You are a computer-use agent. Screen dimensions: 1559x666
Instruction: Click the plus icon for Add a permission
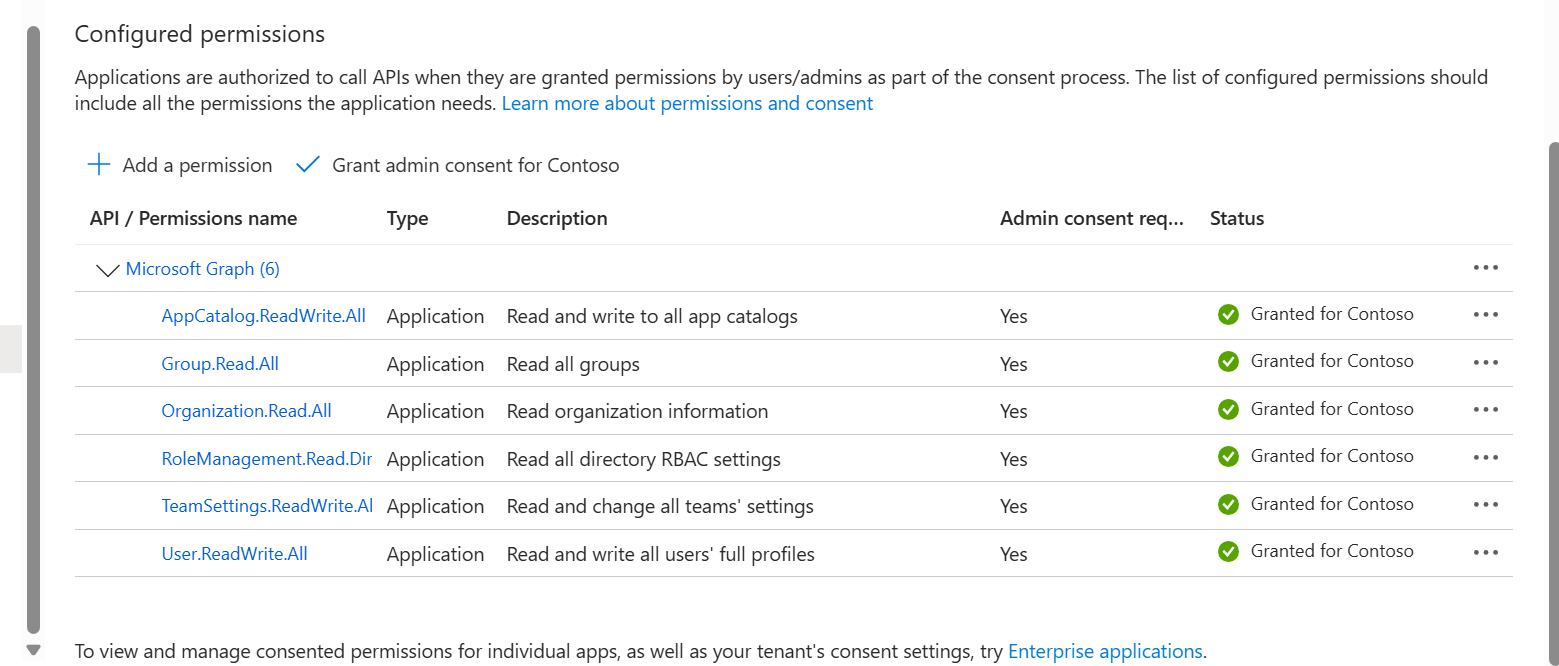click(x=99, y=165)
